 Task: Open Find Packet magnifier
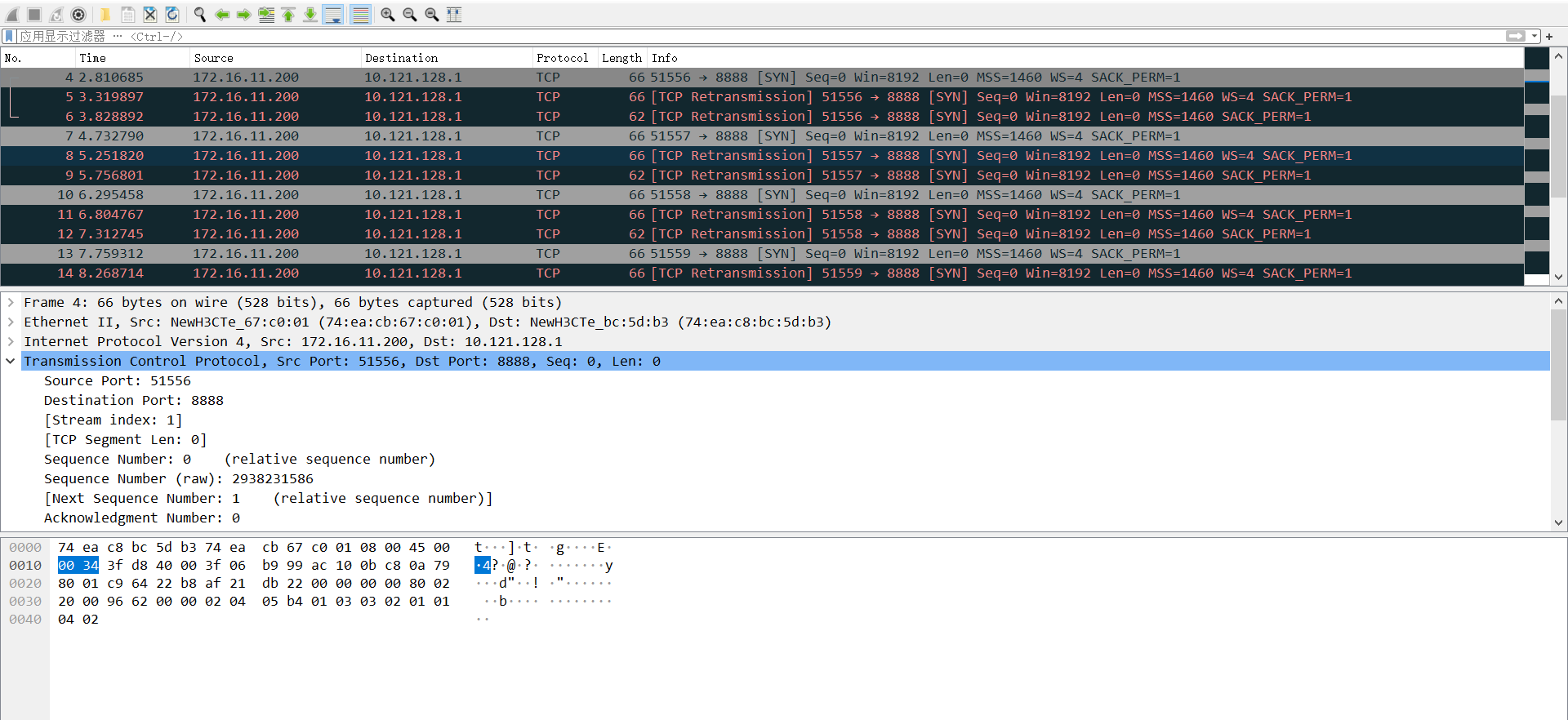pos(200,15)
